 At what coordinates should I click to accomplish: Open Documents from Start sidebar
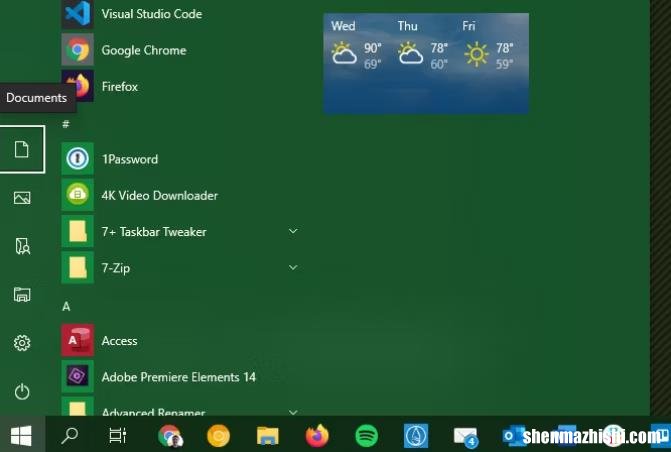pyautogui.click(x=22, y=149)
